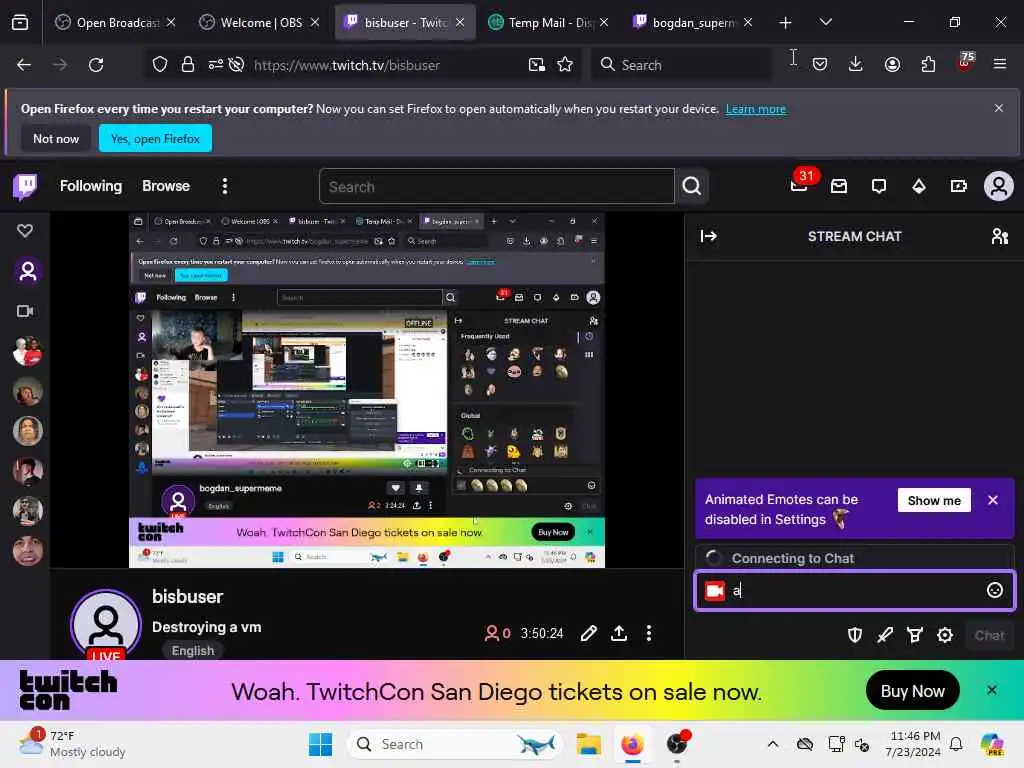Click the Twitch logo home icon
This screenshot has height=768, width=1024.
pyautogui.click(x=25, y=187)
